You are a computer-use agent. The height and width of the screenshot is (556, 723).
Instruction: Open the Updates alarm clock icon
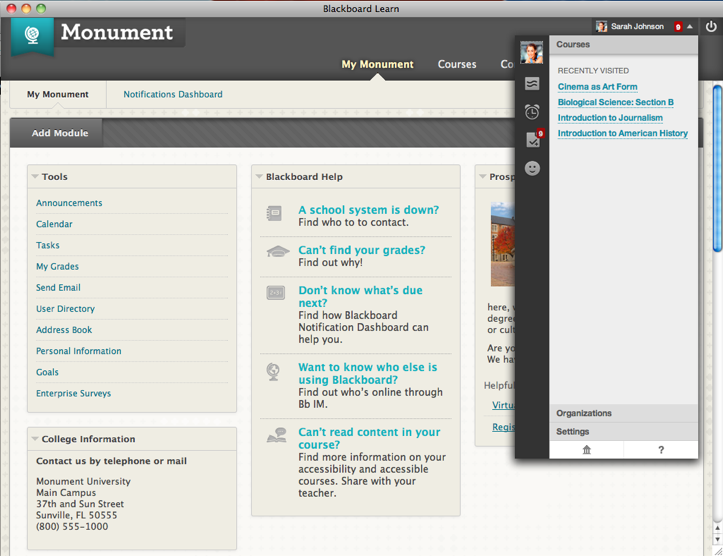point(532,112)
